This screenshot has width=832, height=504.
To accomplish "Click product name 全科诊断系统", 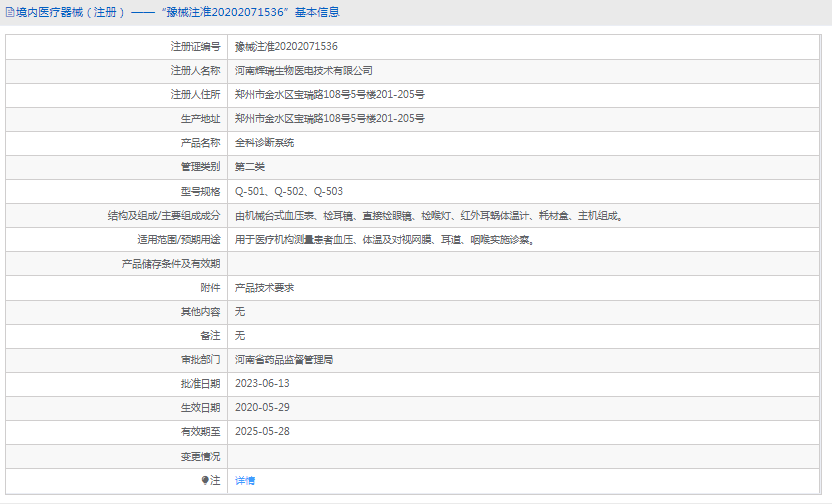I will (x=264, y=143).
